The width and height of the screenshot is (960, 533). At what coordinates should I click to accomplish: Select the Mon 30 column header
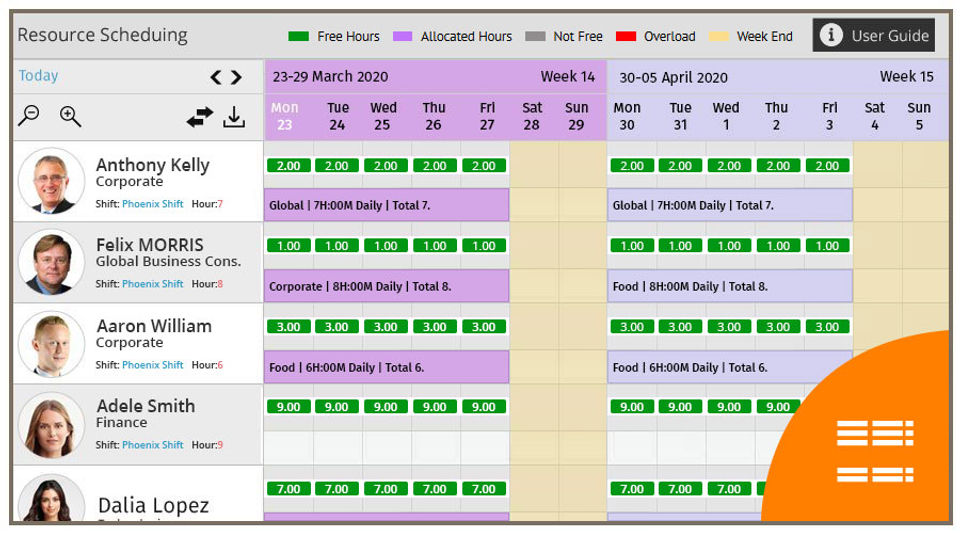(627, 116)
